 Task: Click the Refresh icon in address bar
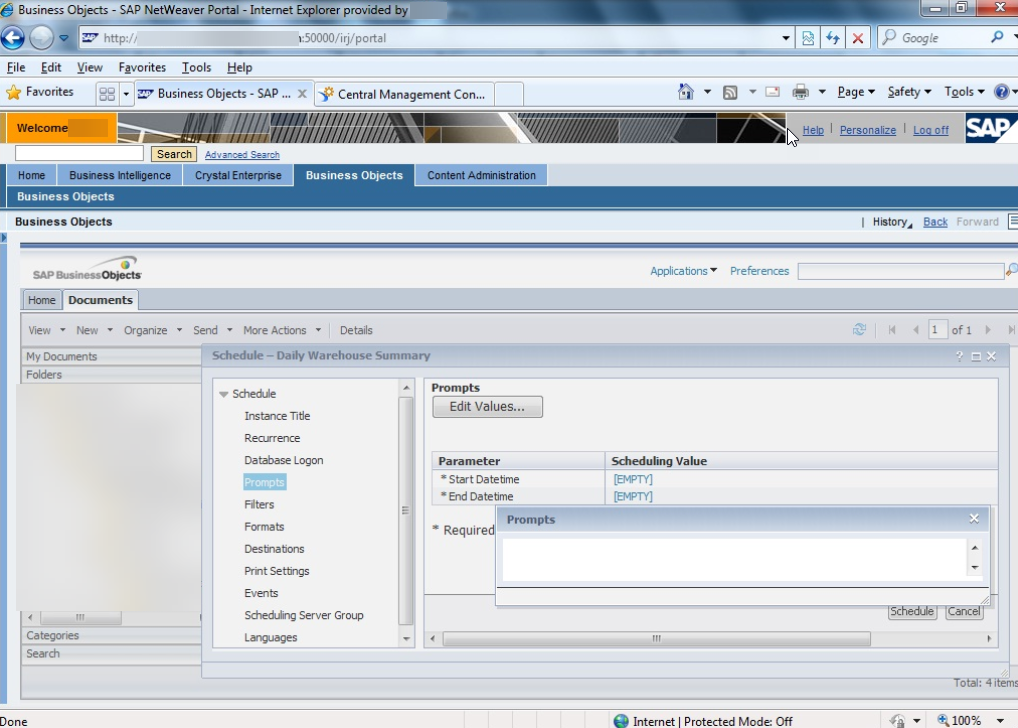click(x=833, y=38)
